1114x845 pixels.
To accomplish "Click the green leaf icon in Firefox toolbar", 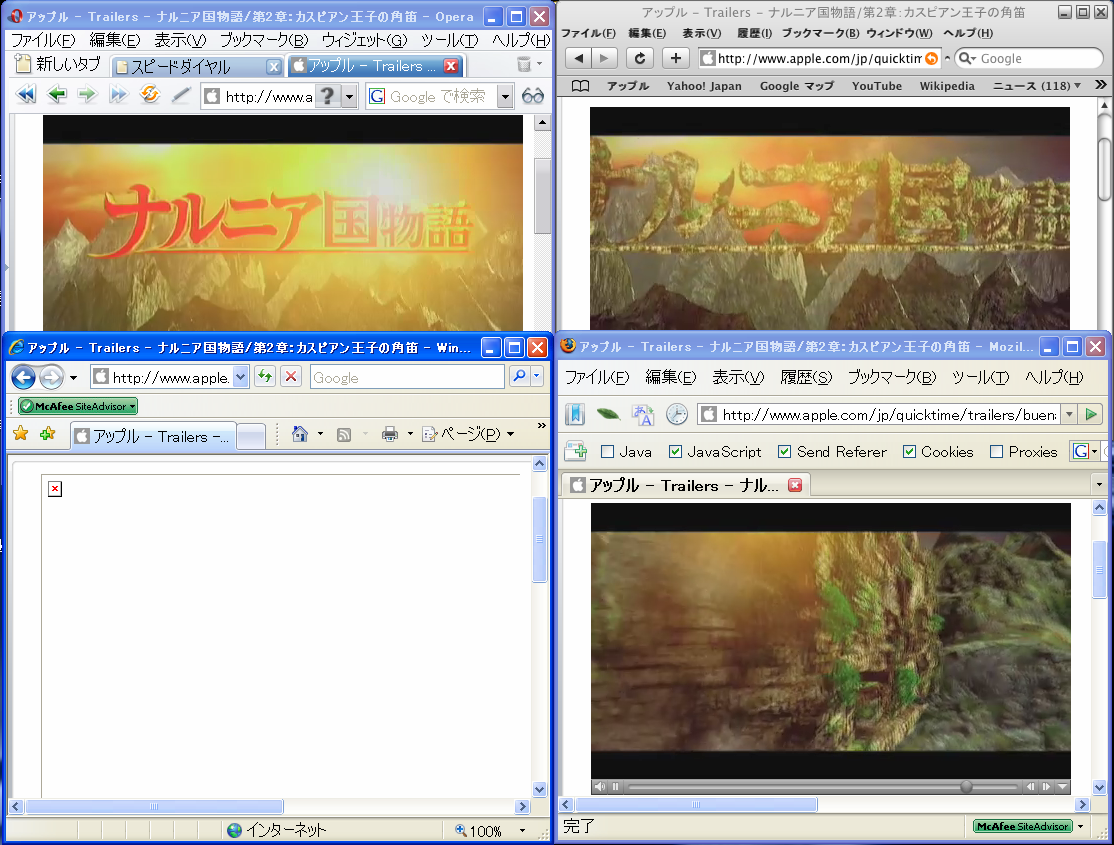I will coord(608,414).
